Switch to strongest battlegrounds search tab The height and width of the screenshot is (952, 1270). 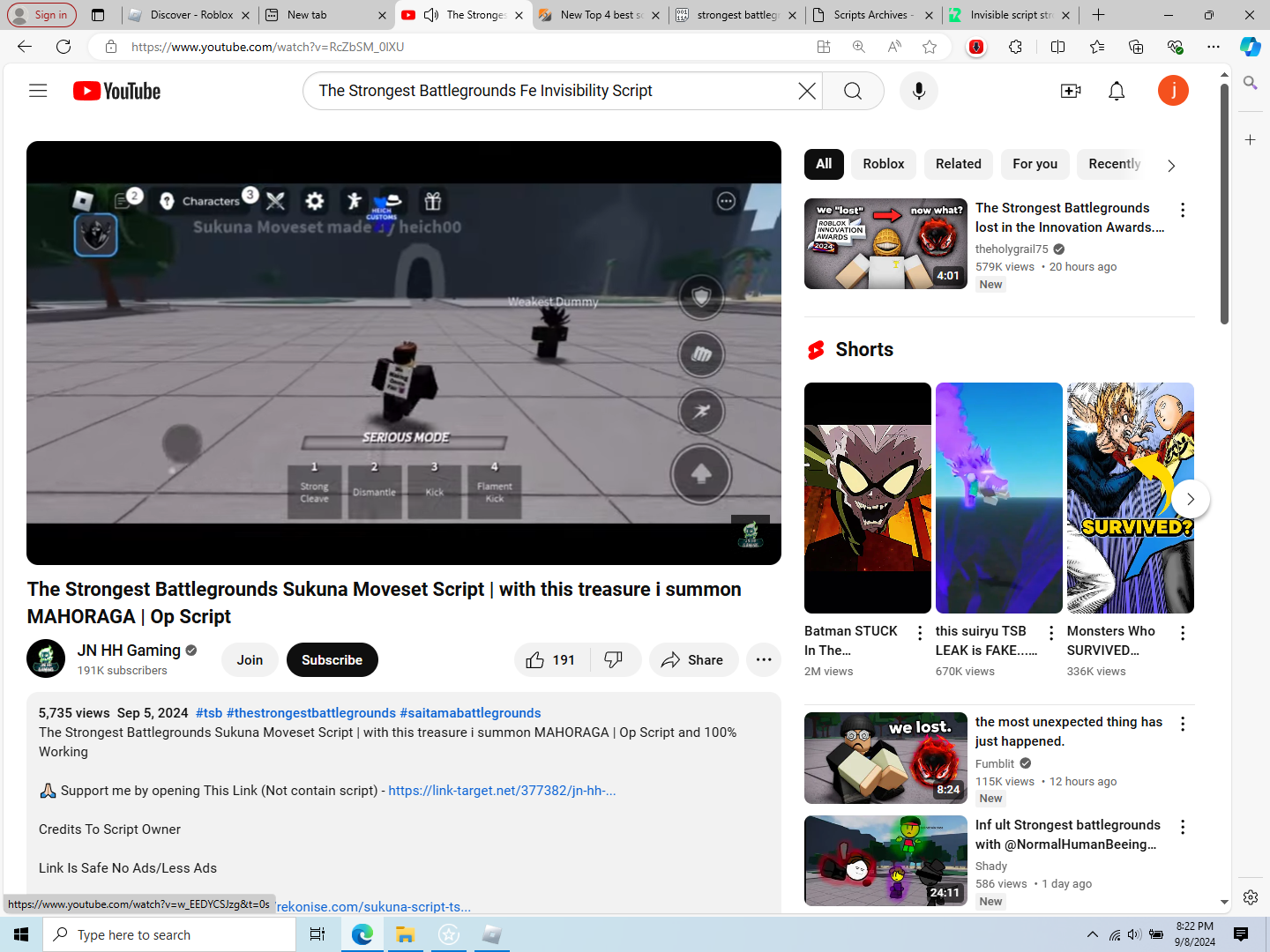pos(736,15)
